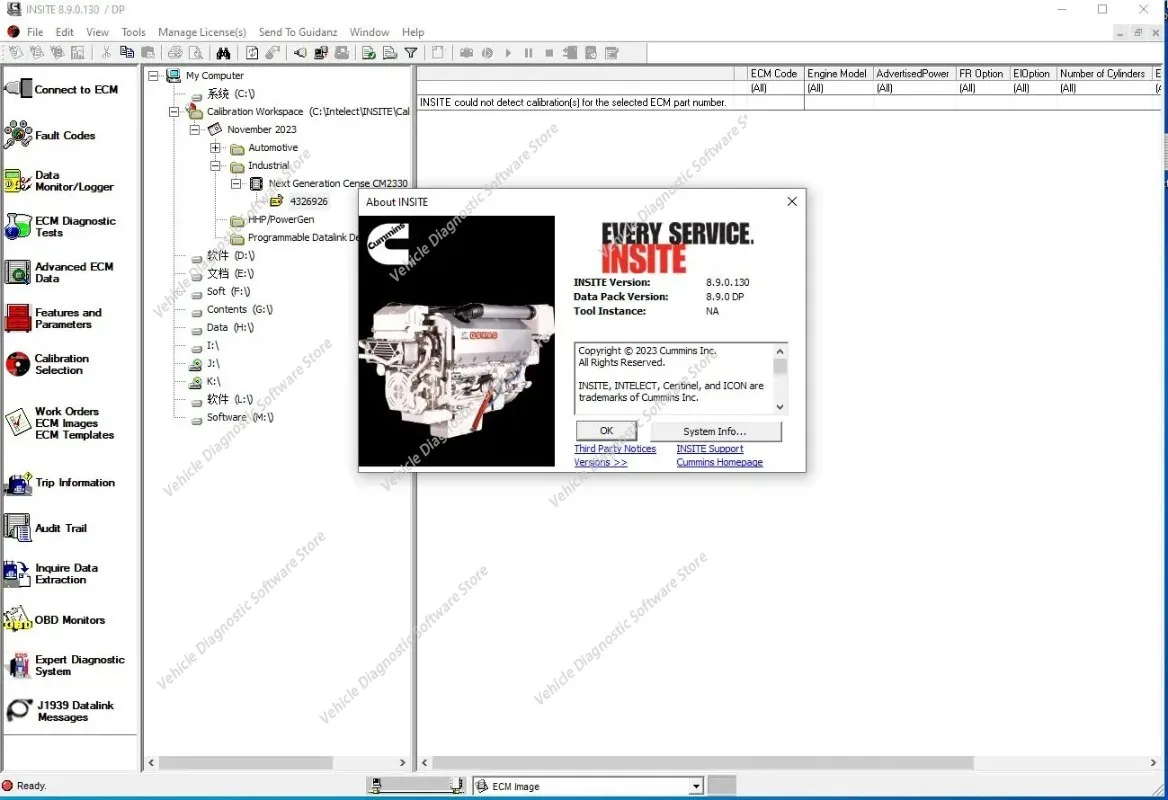
Task: Click the System Info... button
Action: (716, 431)
